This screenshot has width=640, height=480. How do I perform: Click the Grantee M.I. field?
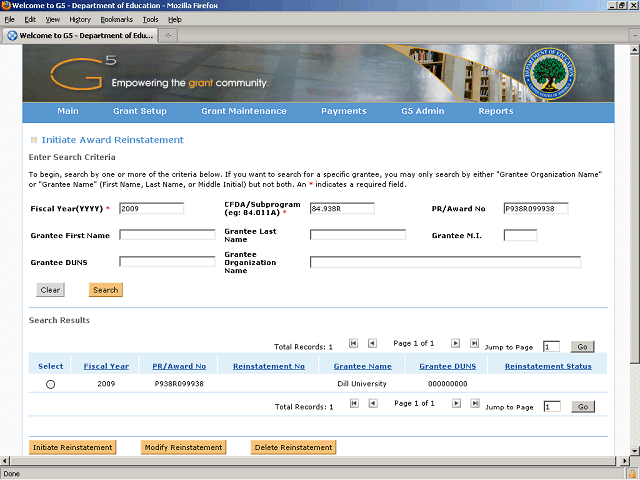[520, 235]
